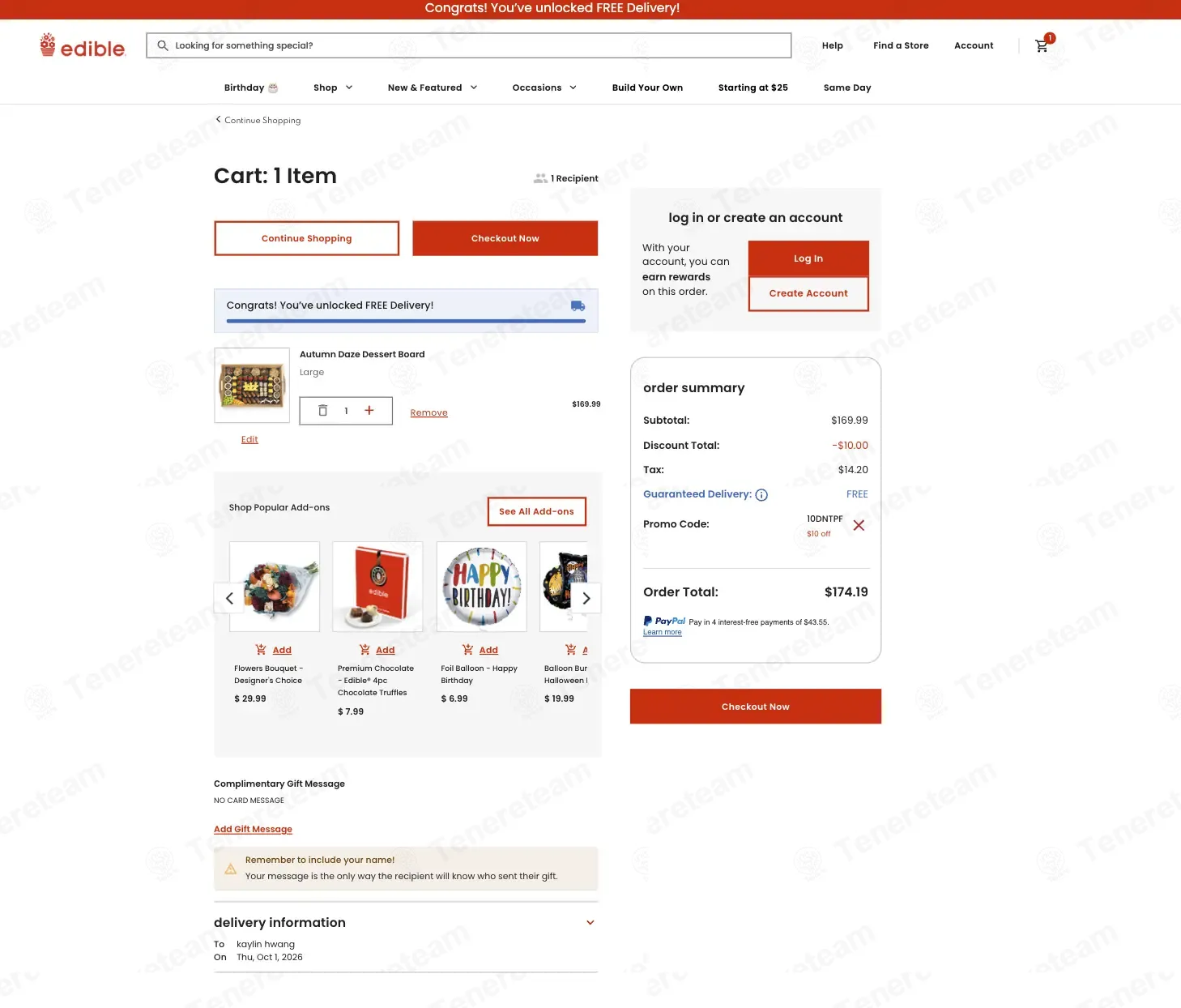Open the Birthday menu item

tap(251, 88)
